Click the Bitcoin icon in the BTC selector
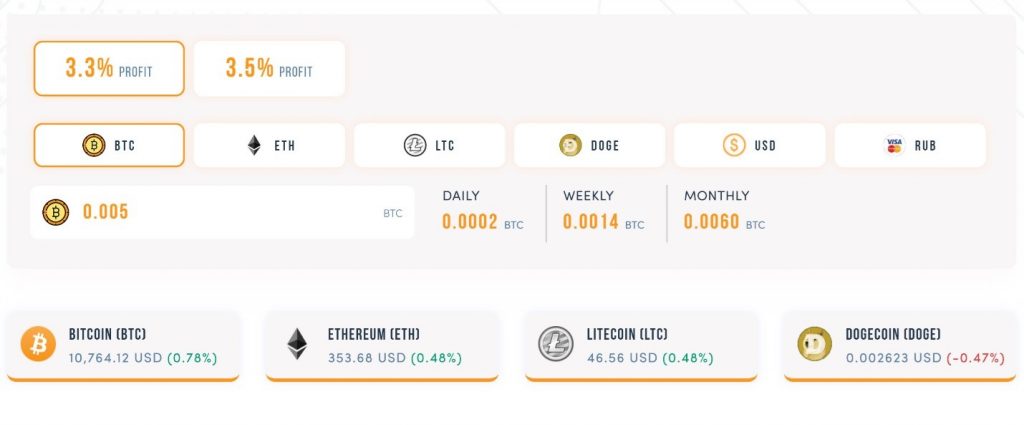The image size is (1024, 425). (x=93, y=145)
